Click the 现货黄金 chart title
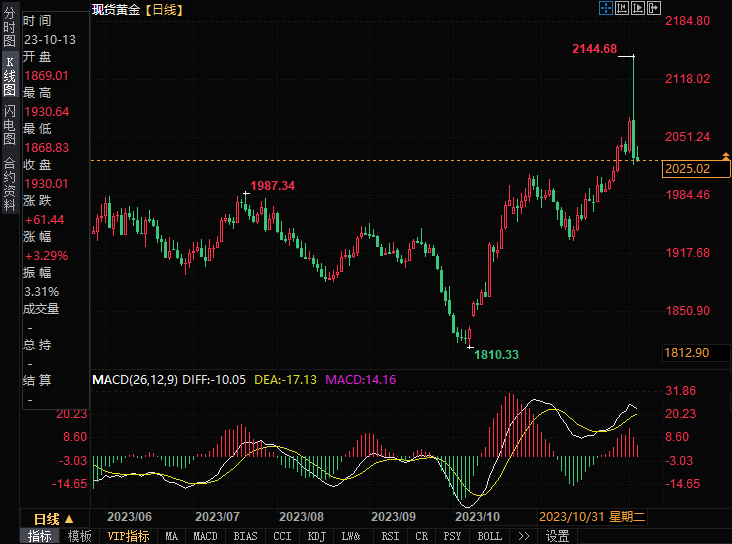The width and height of the screenshot is (732, 544). (x=116, y=9)
